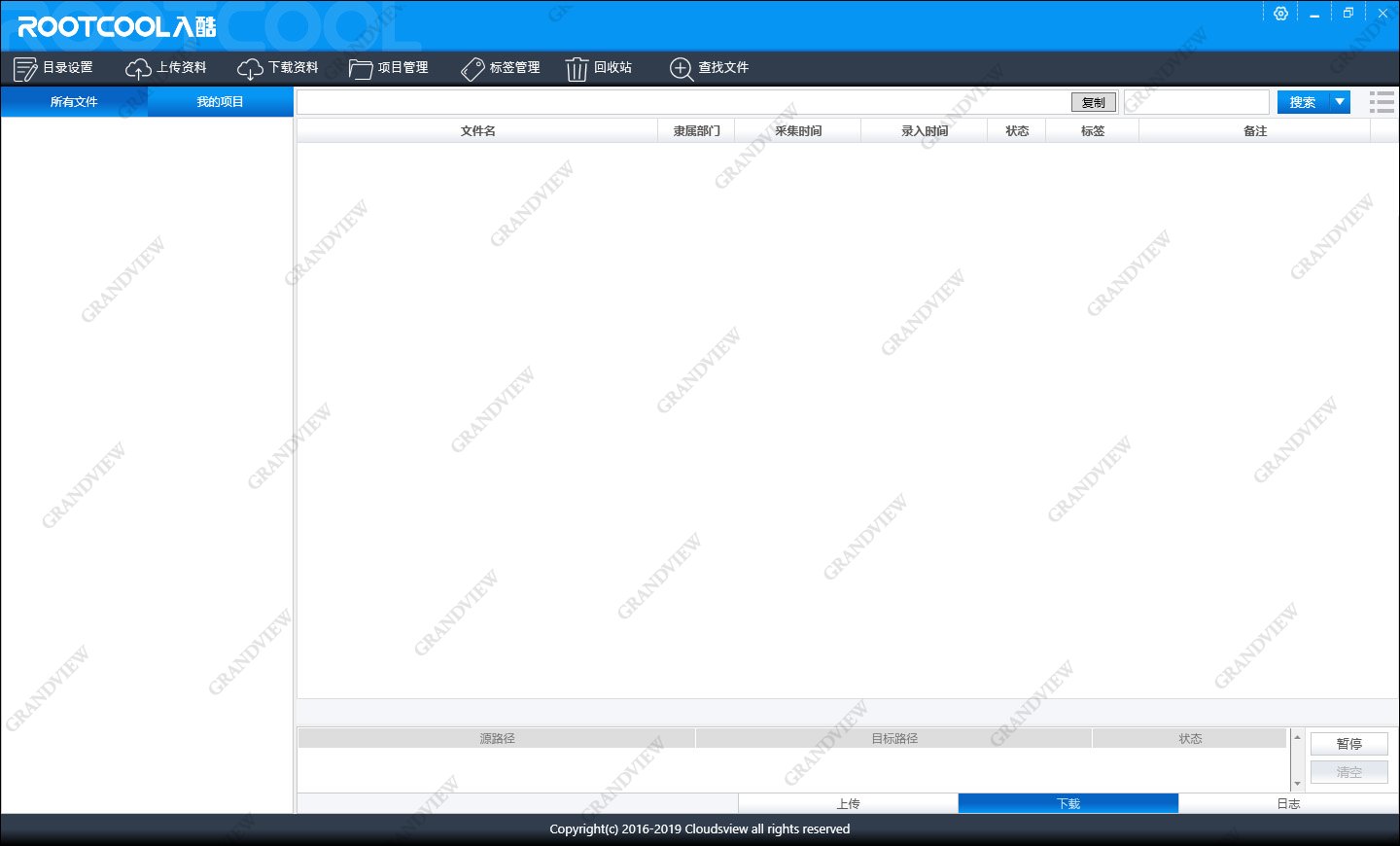Click the 查找文件 magnifier icon
The image size is (1400, 846).
point(682,69)
